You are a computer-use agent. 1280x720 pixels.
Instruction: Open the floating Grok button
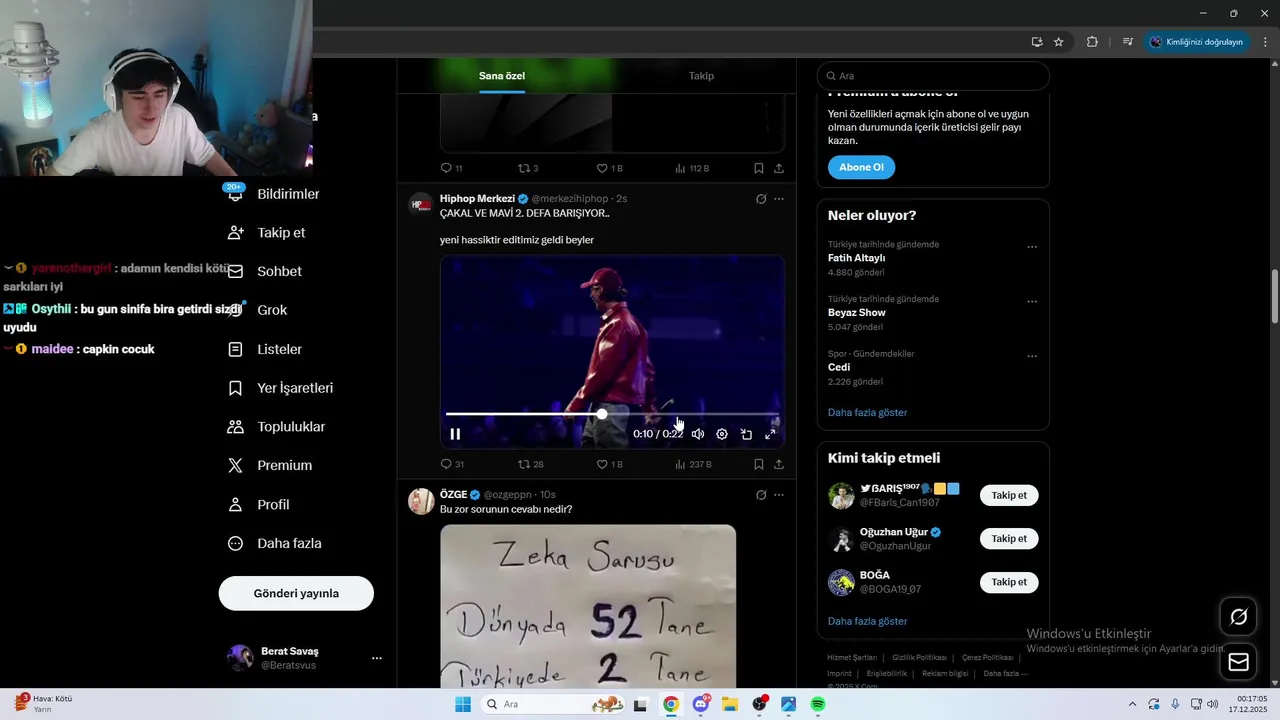(x=1238, y=617)
